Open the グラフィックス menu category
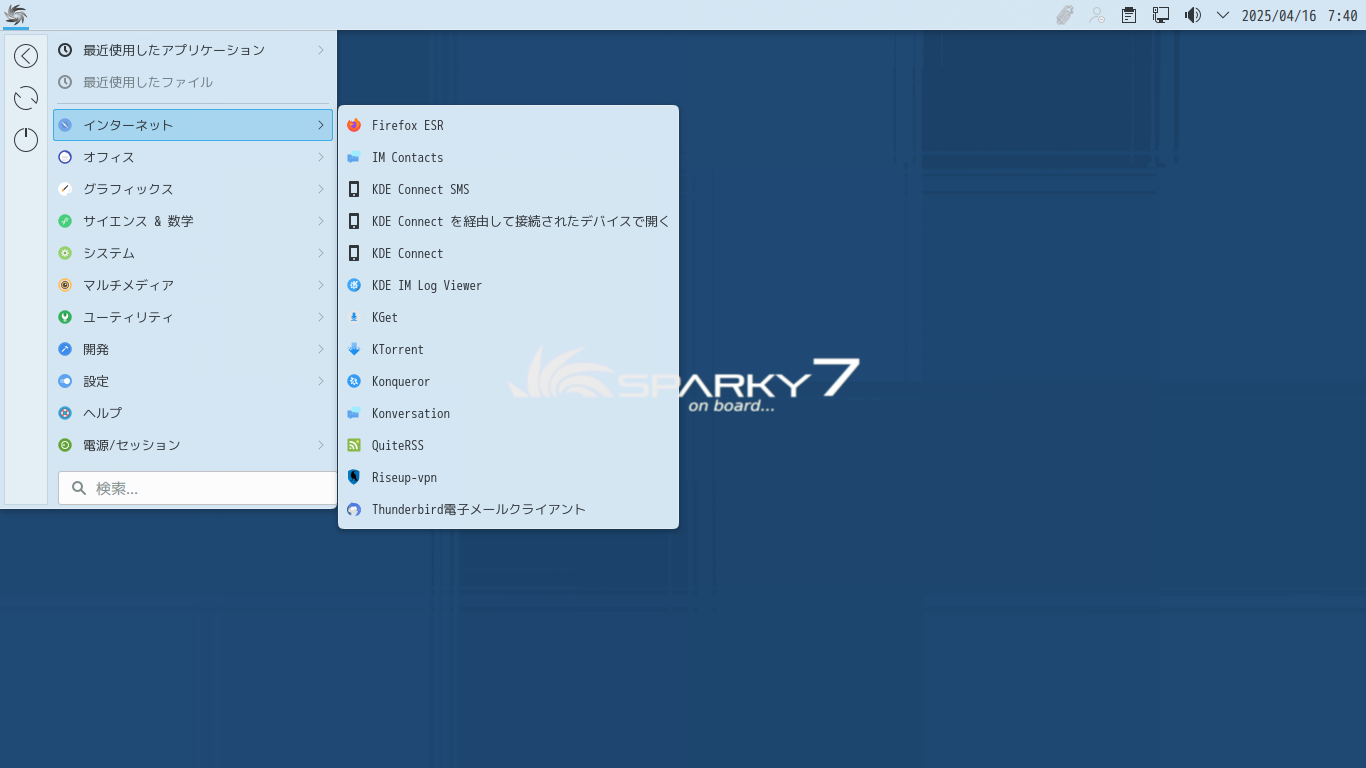 pyautogui.click(x=192, y=189)
